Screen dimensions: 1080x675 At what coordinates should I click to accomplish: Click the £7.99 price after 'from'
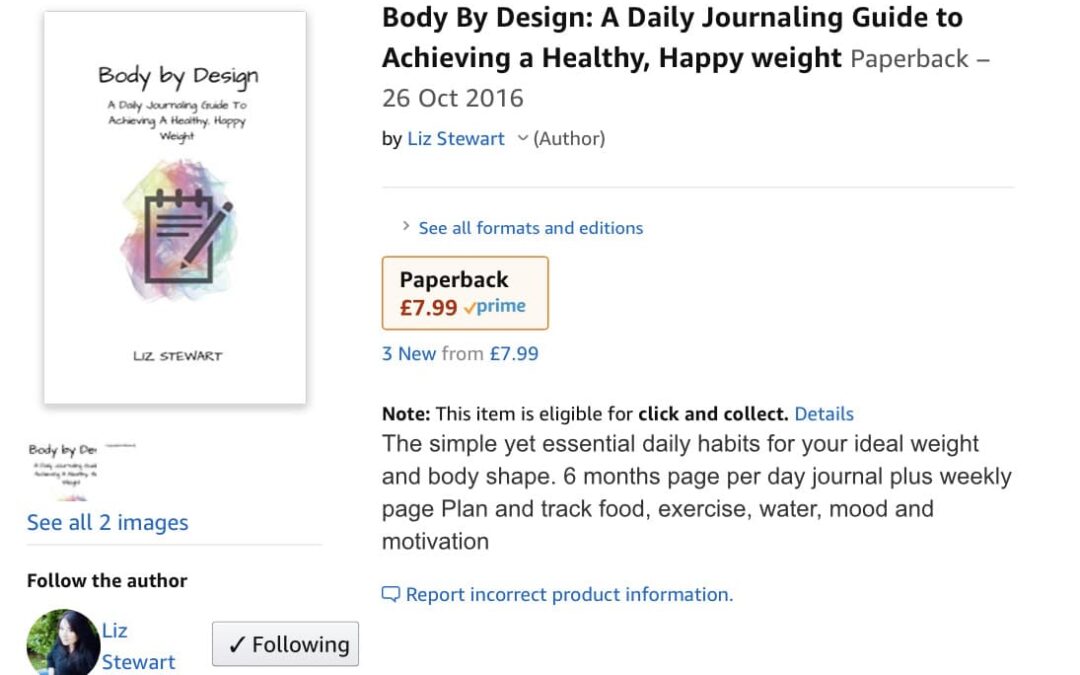point(513,353)
